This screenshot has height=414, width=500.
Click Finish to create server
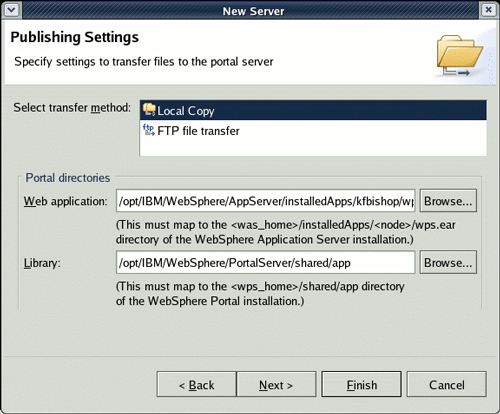point(361,384)
